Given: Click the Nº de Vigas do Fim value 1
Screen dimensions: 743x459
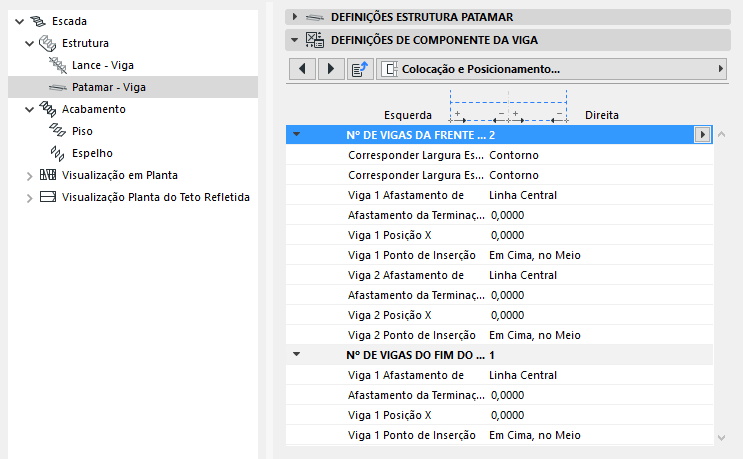Looking at the screenshot, I should click(x=492, y=355).
